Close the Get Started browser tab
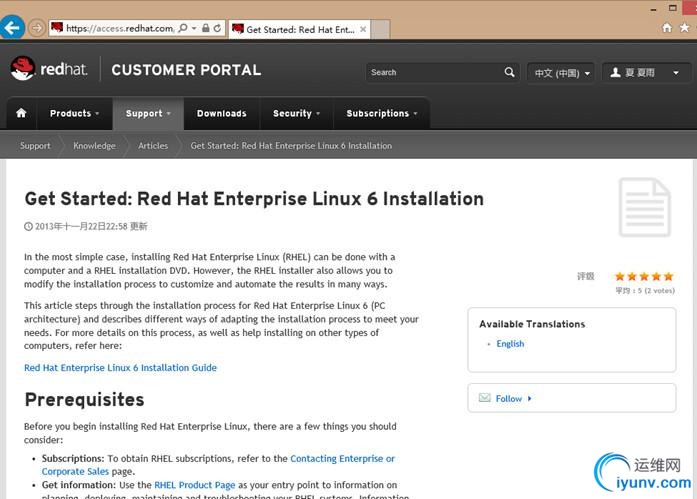Image resolution: width=697 pixels, height=499 pixels. pyautogui.click(x=363, y=29)
